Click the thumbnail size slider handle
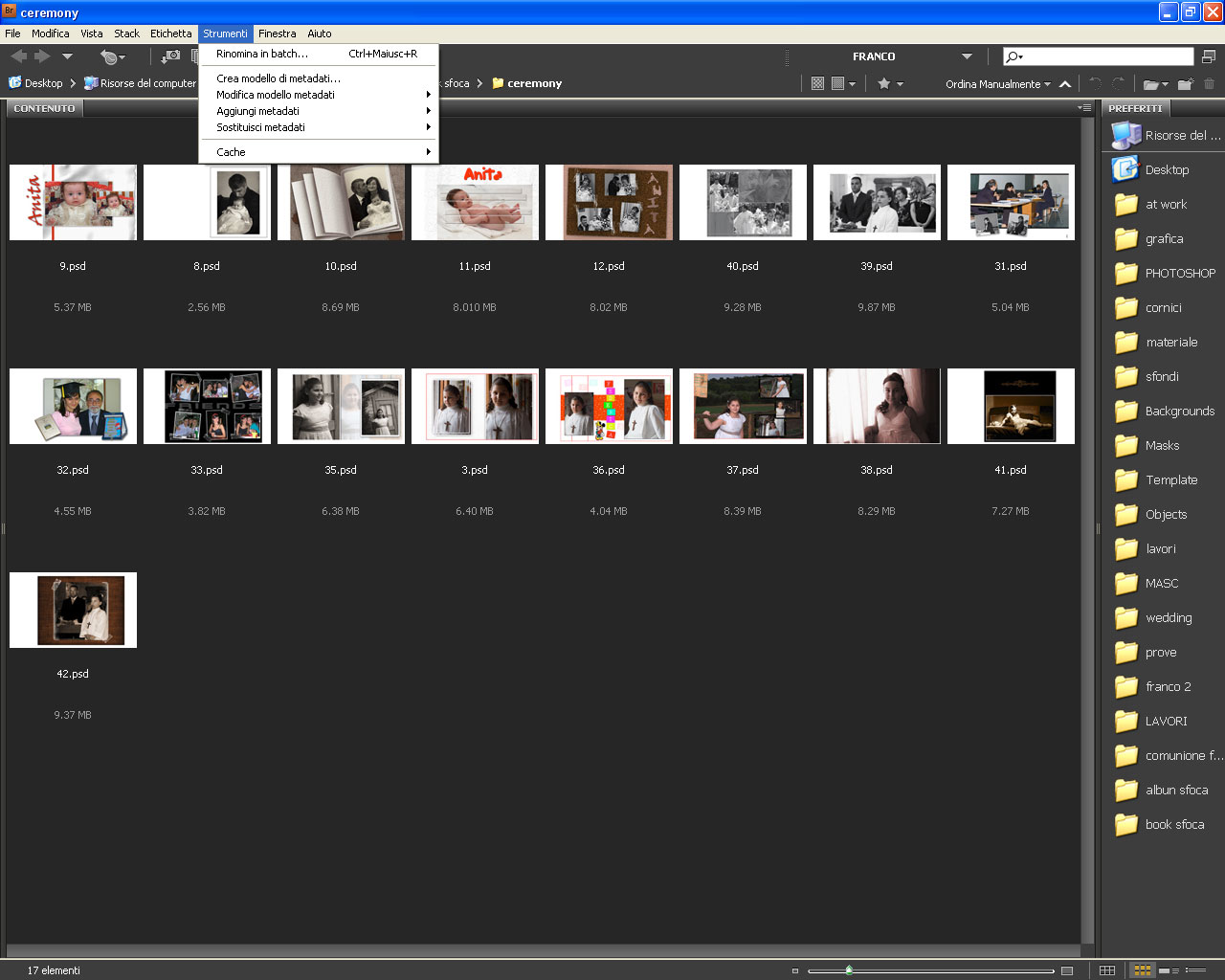The image size is (1225, 980). 849,970
